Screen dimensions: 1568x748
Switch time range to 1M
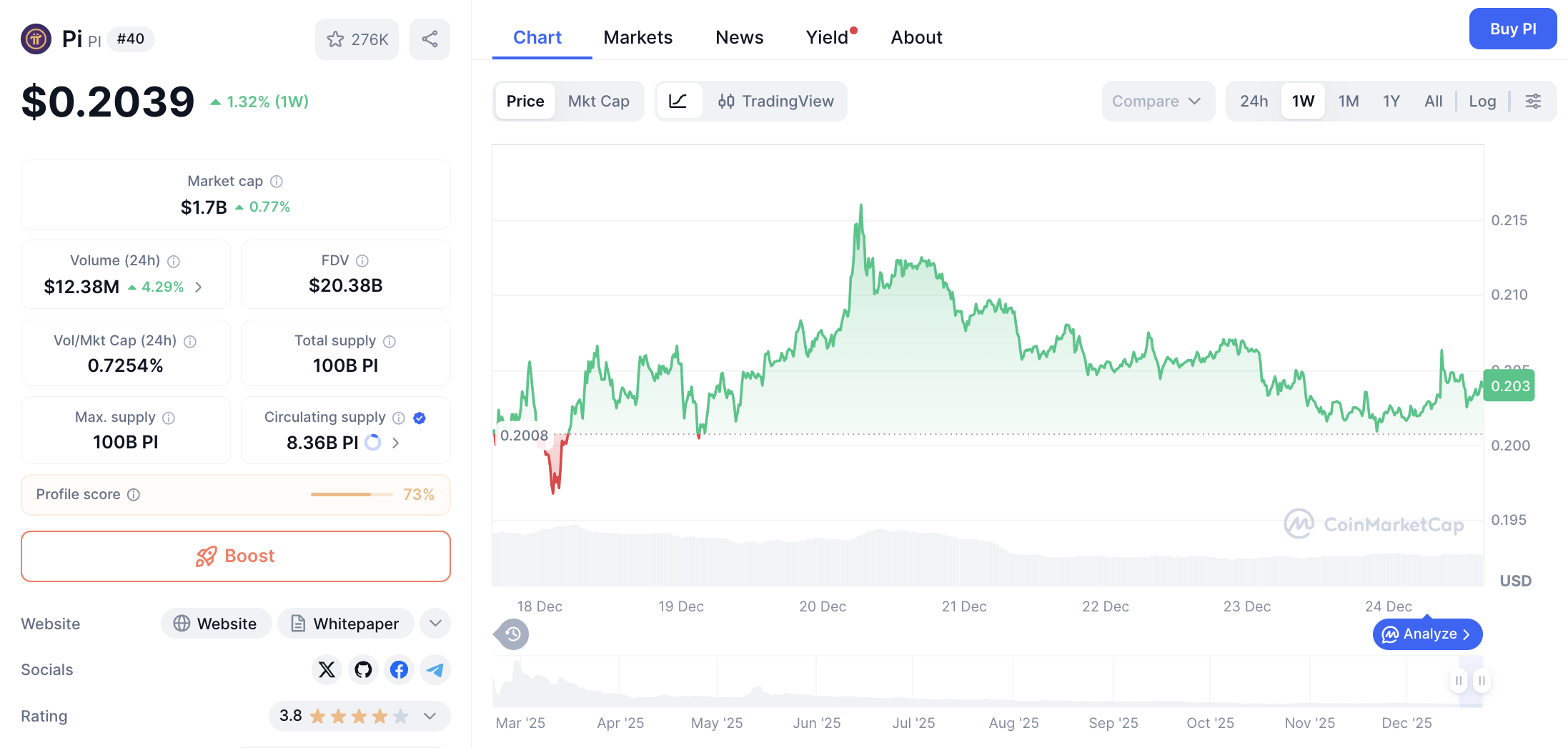[1349, 101]
